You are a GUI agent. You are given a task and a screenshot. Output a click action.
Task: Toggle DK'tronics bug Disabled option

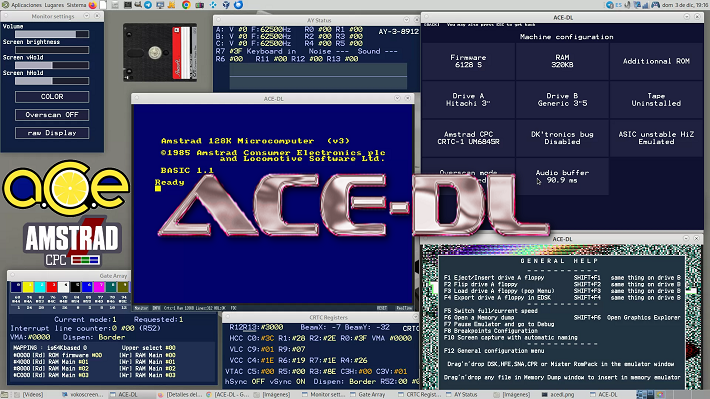pos(562,138)
